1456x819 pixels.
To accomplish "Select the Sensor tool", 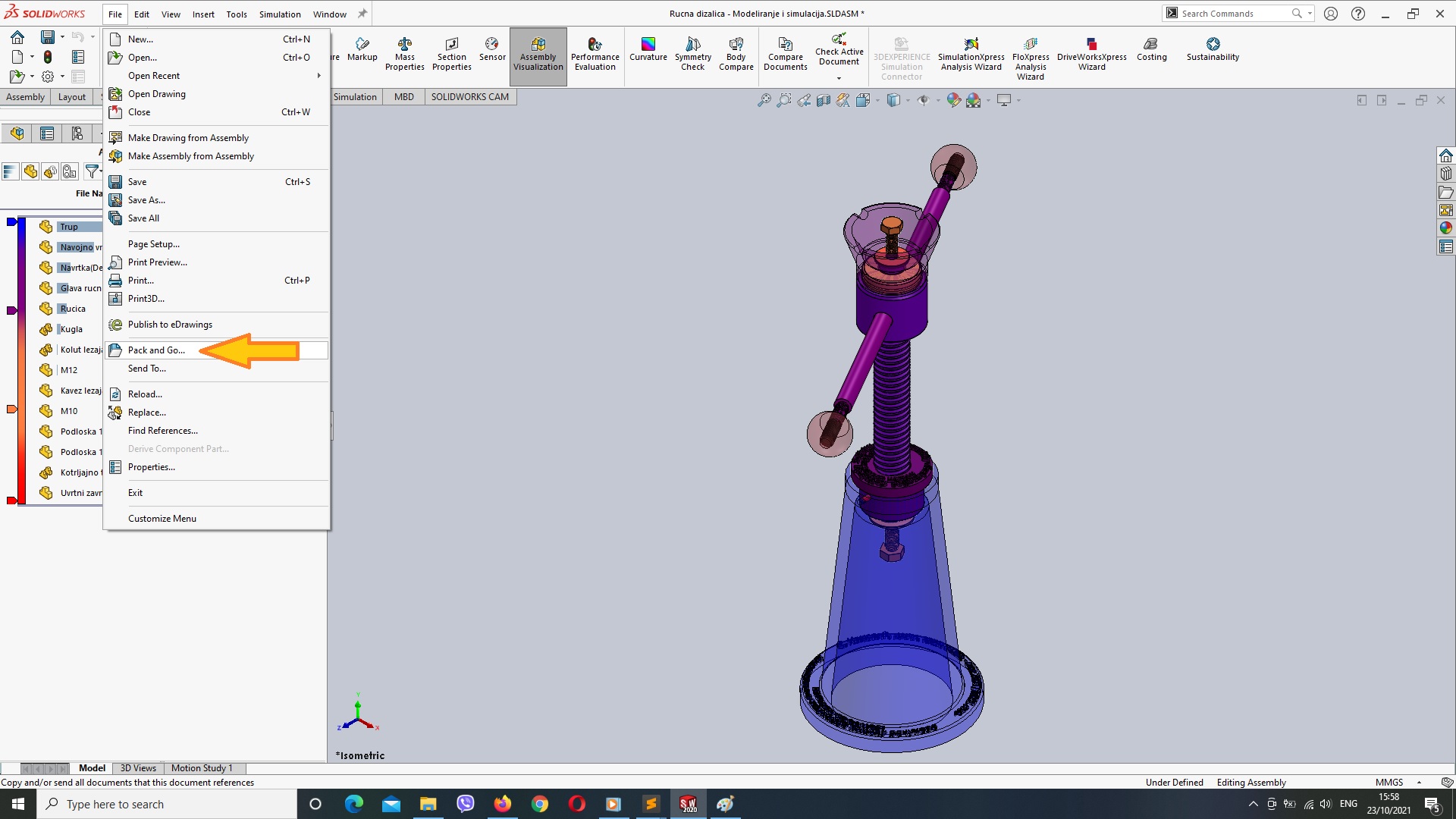I will coord(492,49).
